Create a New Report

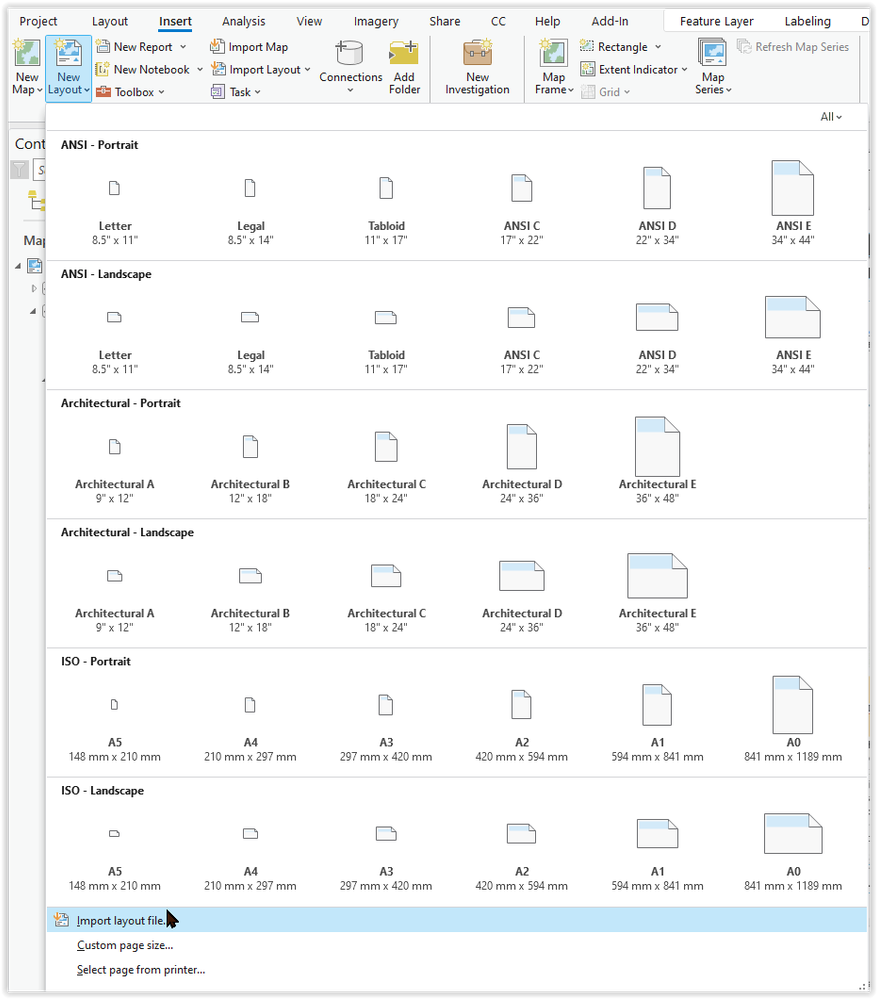point(141,46)
